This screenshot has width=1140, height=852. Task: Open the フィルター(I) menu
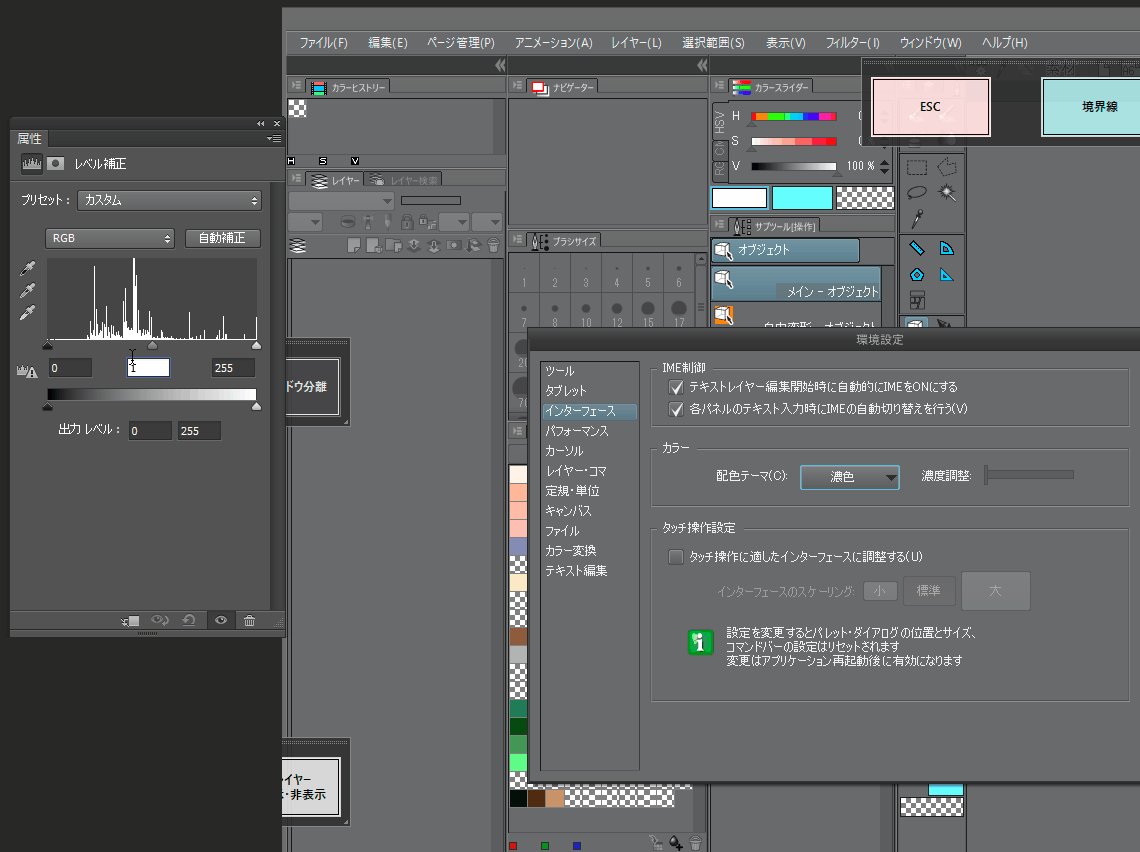(x=852, y=43)
